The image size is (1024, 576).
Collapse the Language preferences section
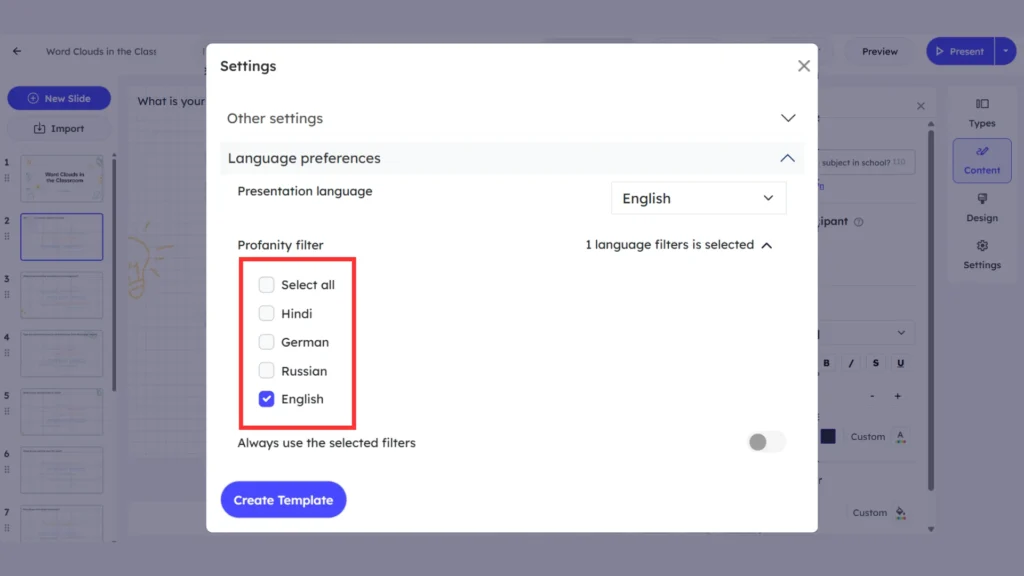click(788, 157)
